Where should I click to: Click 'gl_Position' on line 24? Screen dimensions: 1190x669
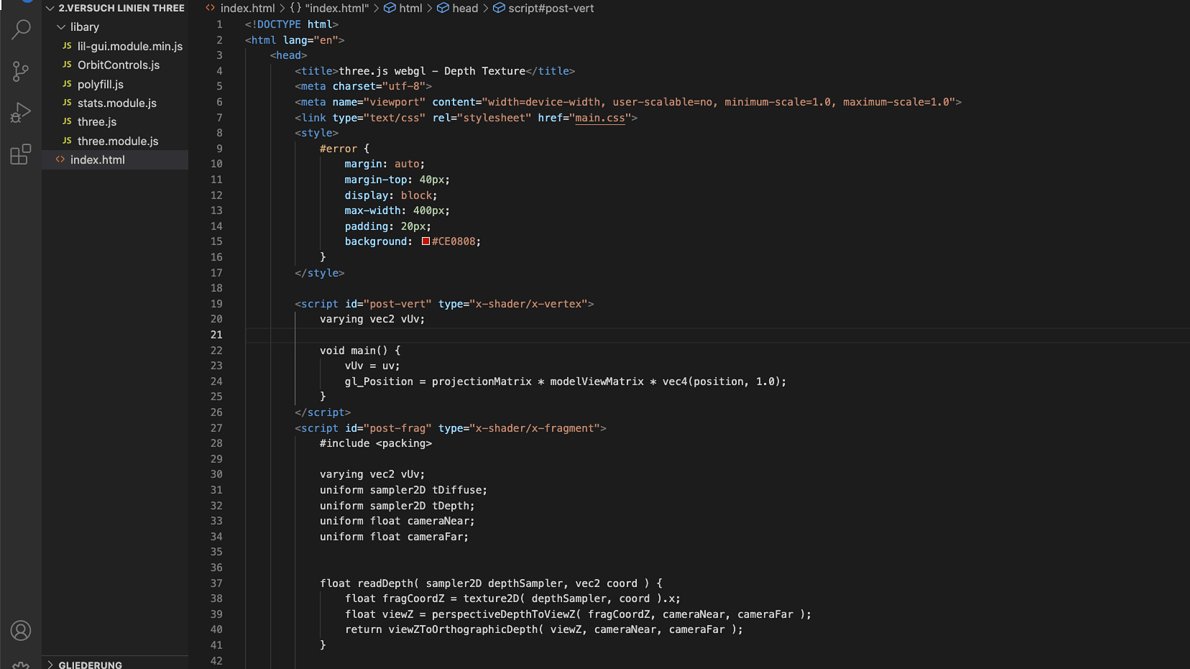point(379,382)
